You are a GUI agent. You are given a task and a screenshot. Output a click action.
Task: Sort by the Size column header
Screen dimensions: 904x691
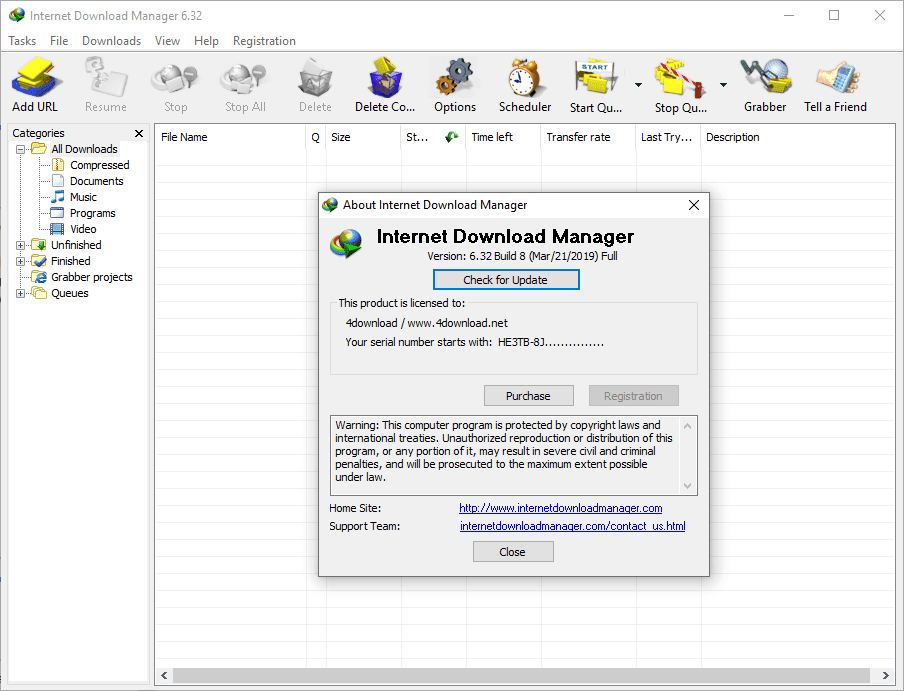point(363,137)
